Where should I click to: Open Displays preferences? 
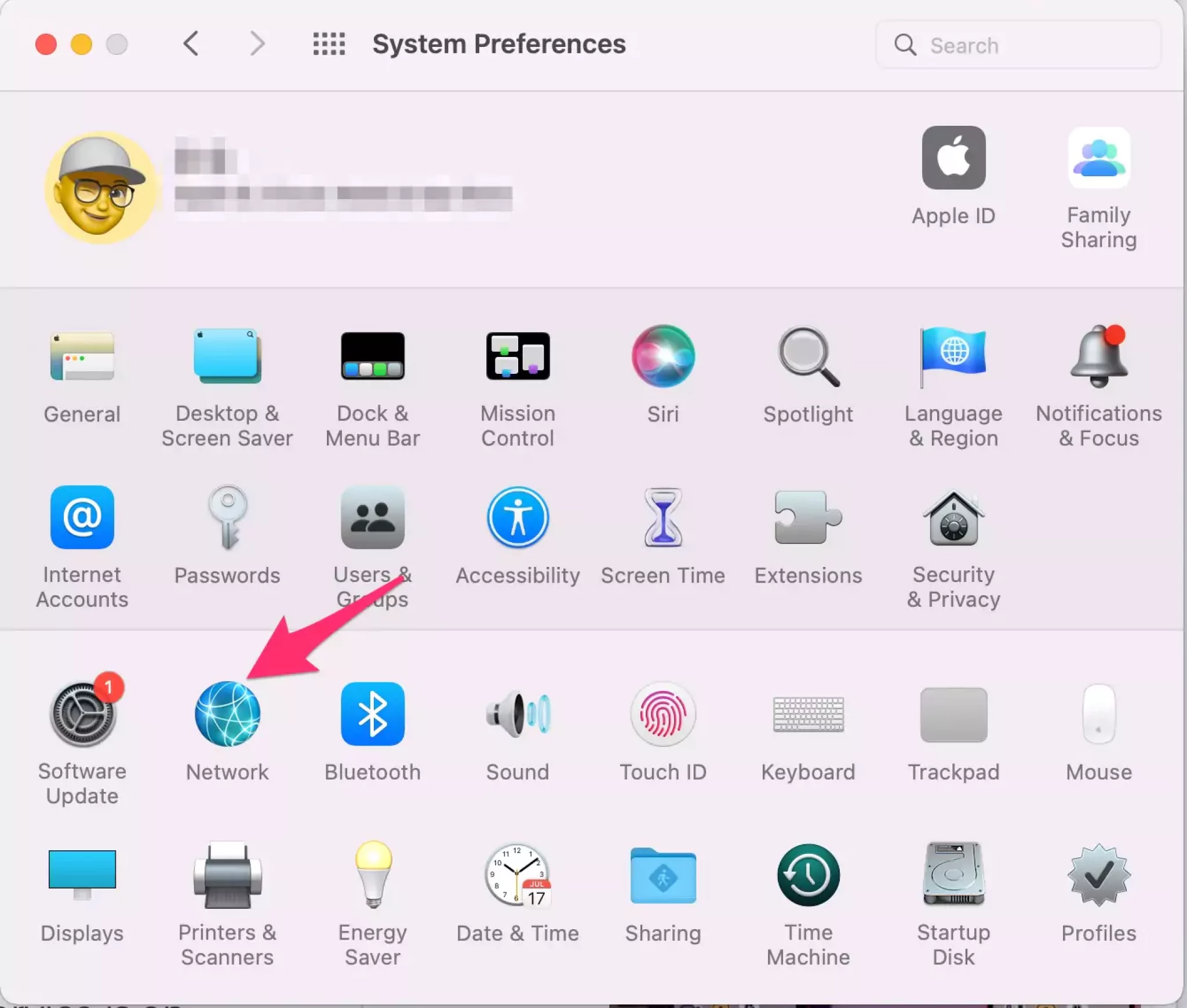click(x=82, y=874)
